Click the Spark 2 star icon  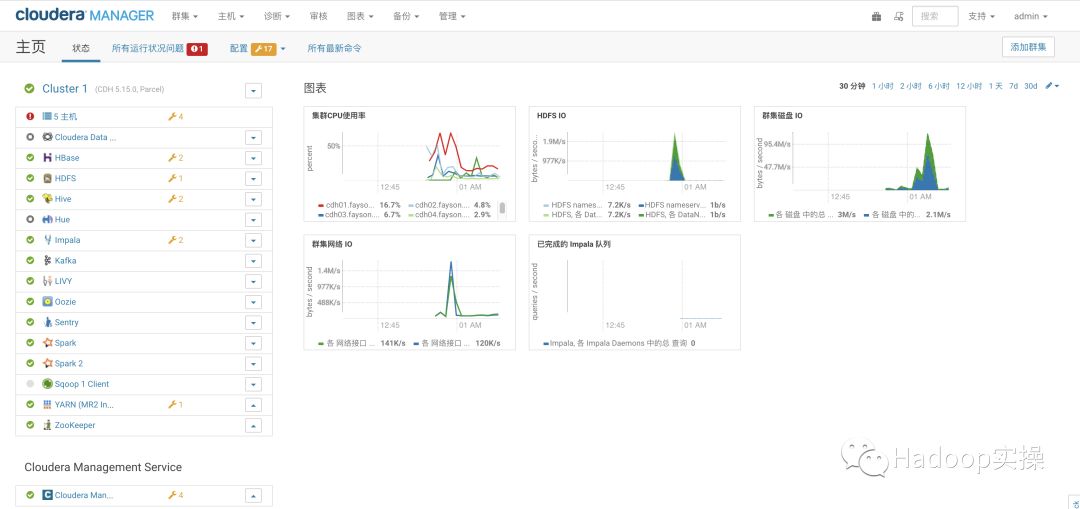click(48, 363)
